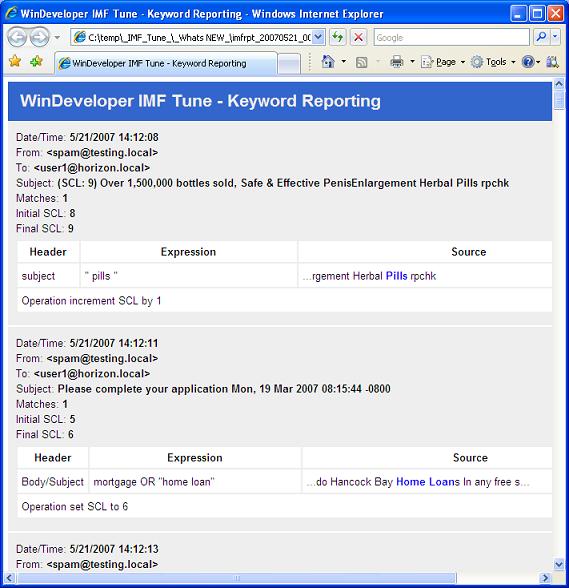Minimize the Internet Explorer window

click(x=518, y=14)
